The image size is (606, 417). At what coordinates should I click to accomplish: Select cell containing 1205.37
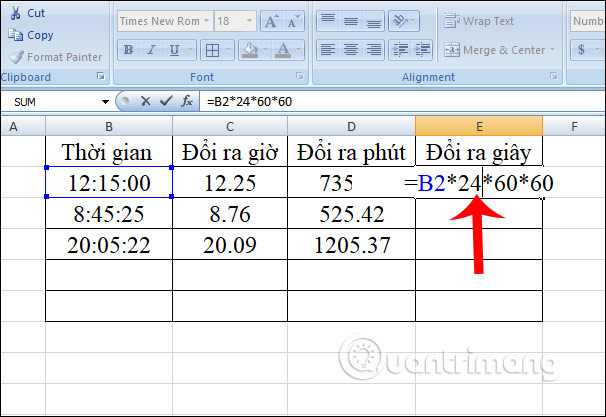(x=351, y=244)
